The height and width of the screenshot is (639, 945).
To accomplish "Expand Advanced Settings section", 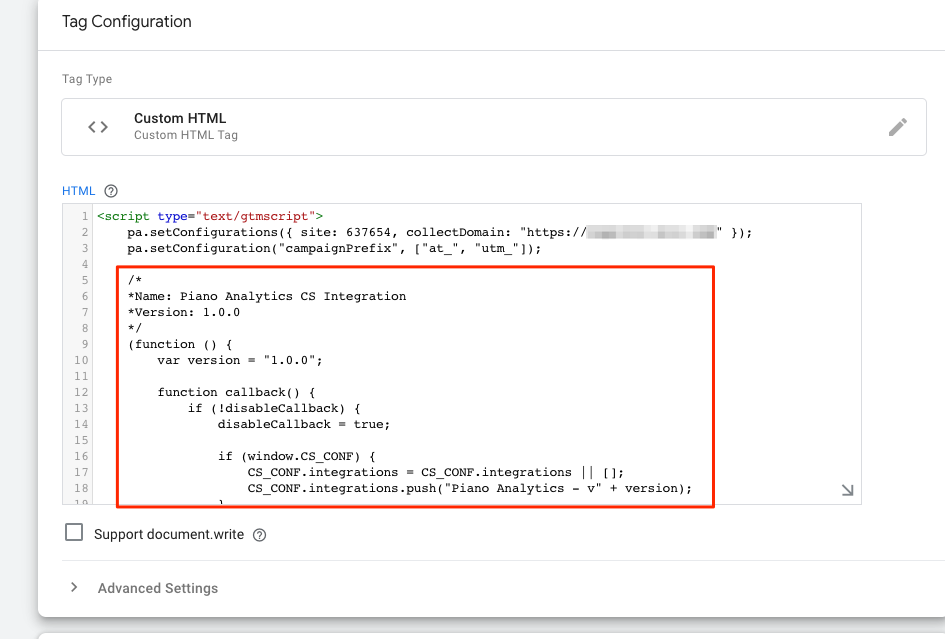I will pos(74,587).
